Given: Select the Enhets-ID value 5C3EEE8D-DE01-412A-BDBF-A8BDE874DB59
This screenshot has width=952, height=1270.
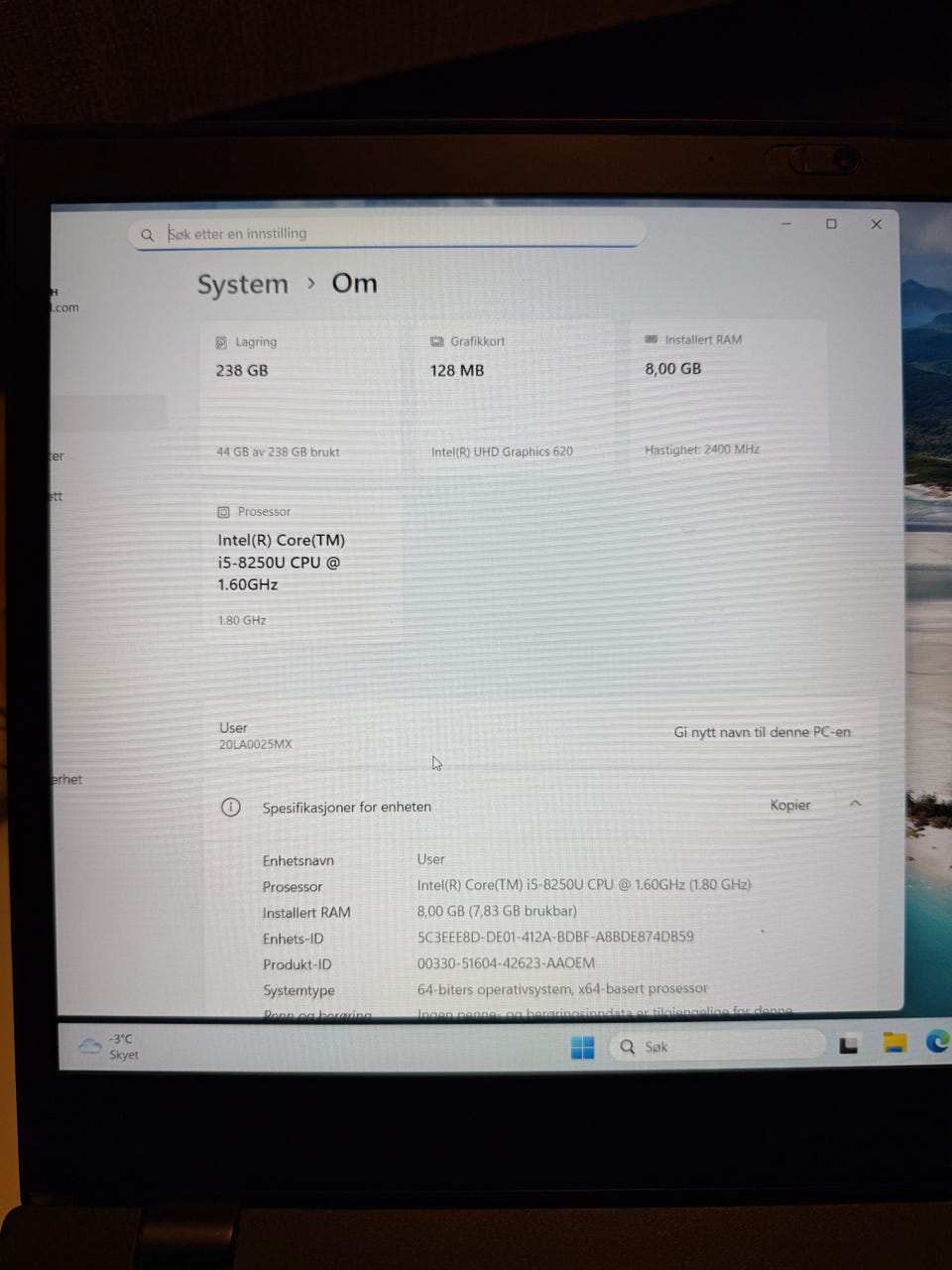Looking at the screenshot, I should 555,937.
